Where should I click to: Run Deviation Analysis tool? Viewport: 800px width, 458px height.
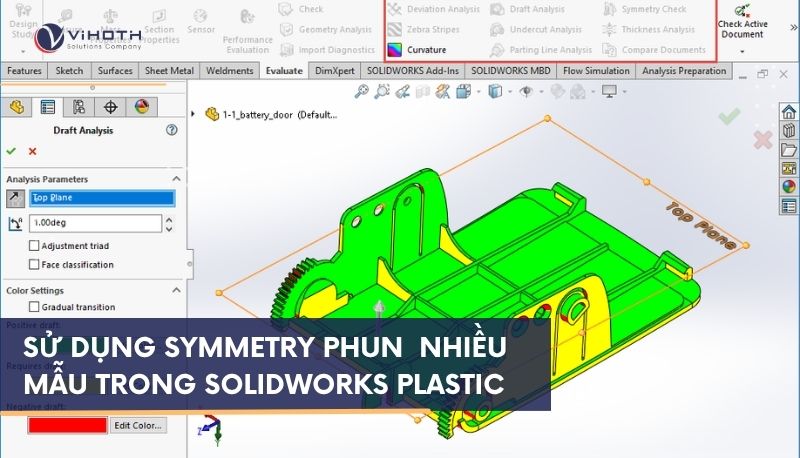pyautogui.click(x=433, y=9)
